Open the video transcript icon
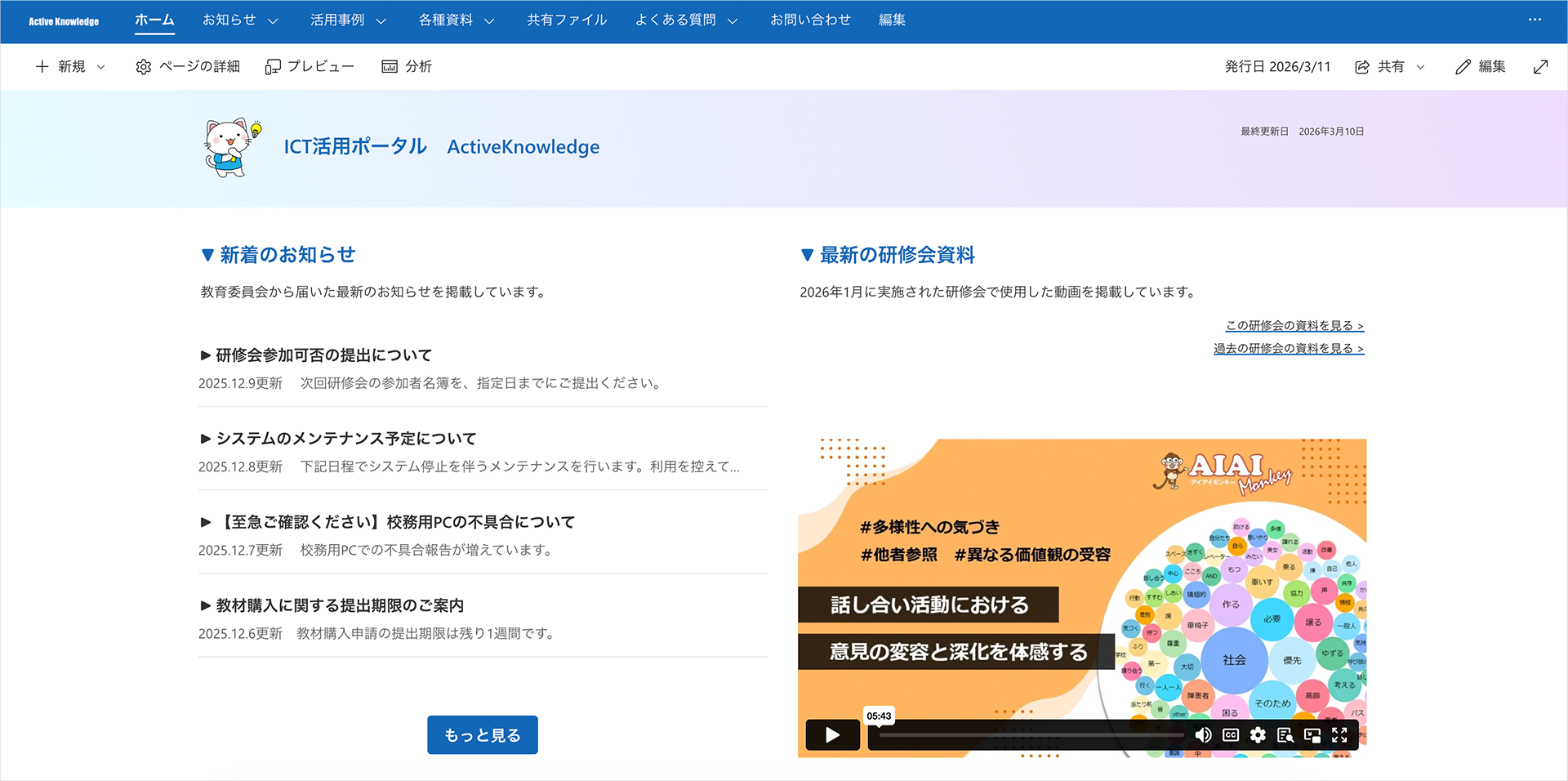1568x781 pixels. click(x=1285, y=735)
